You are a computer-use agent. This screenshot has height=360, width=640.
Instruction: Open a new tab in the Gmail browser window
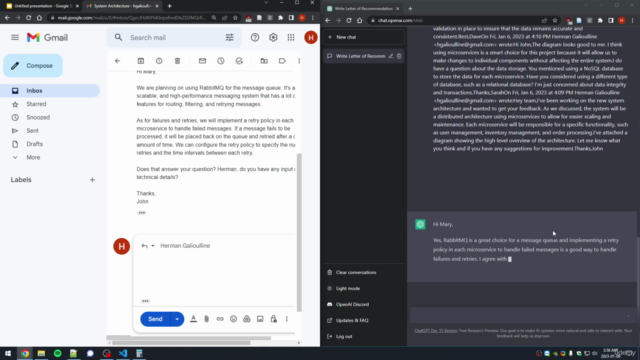coord(169,6)
